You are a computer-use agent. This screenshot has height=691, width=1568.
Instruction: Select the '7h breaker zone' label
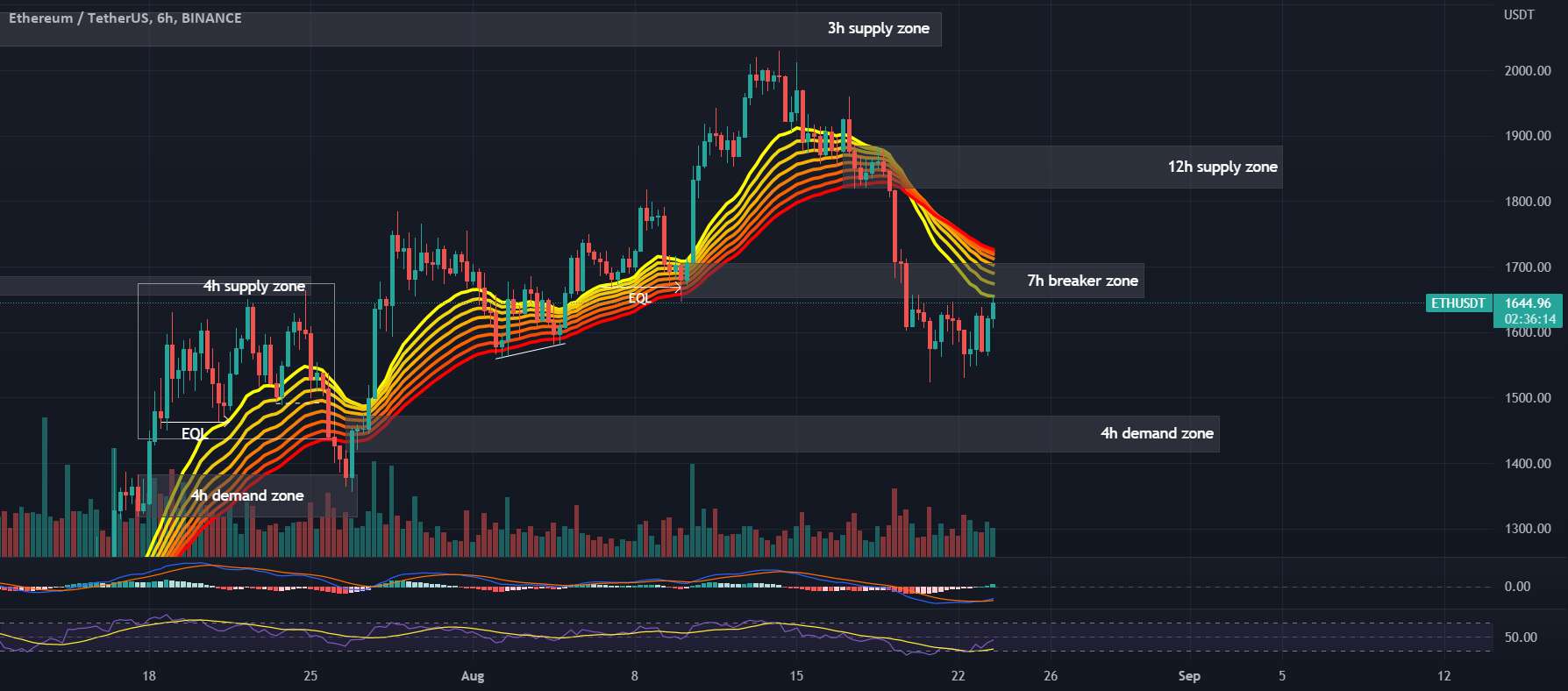click(x=1082, y=281)
